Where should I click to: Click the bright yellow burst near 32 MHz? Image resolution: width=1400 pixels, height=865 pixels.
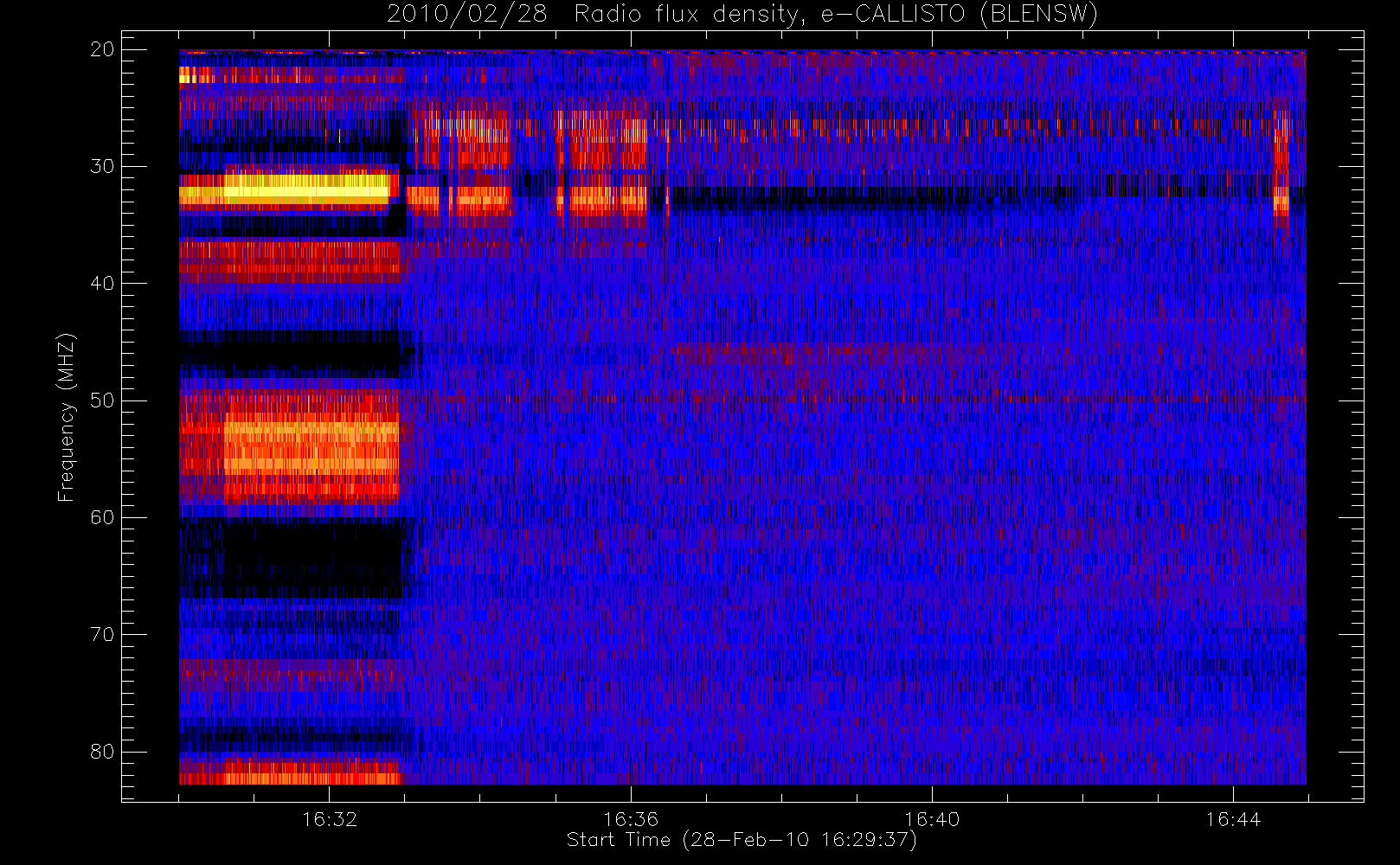(306, 189)
